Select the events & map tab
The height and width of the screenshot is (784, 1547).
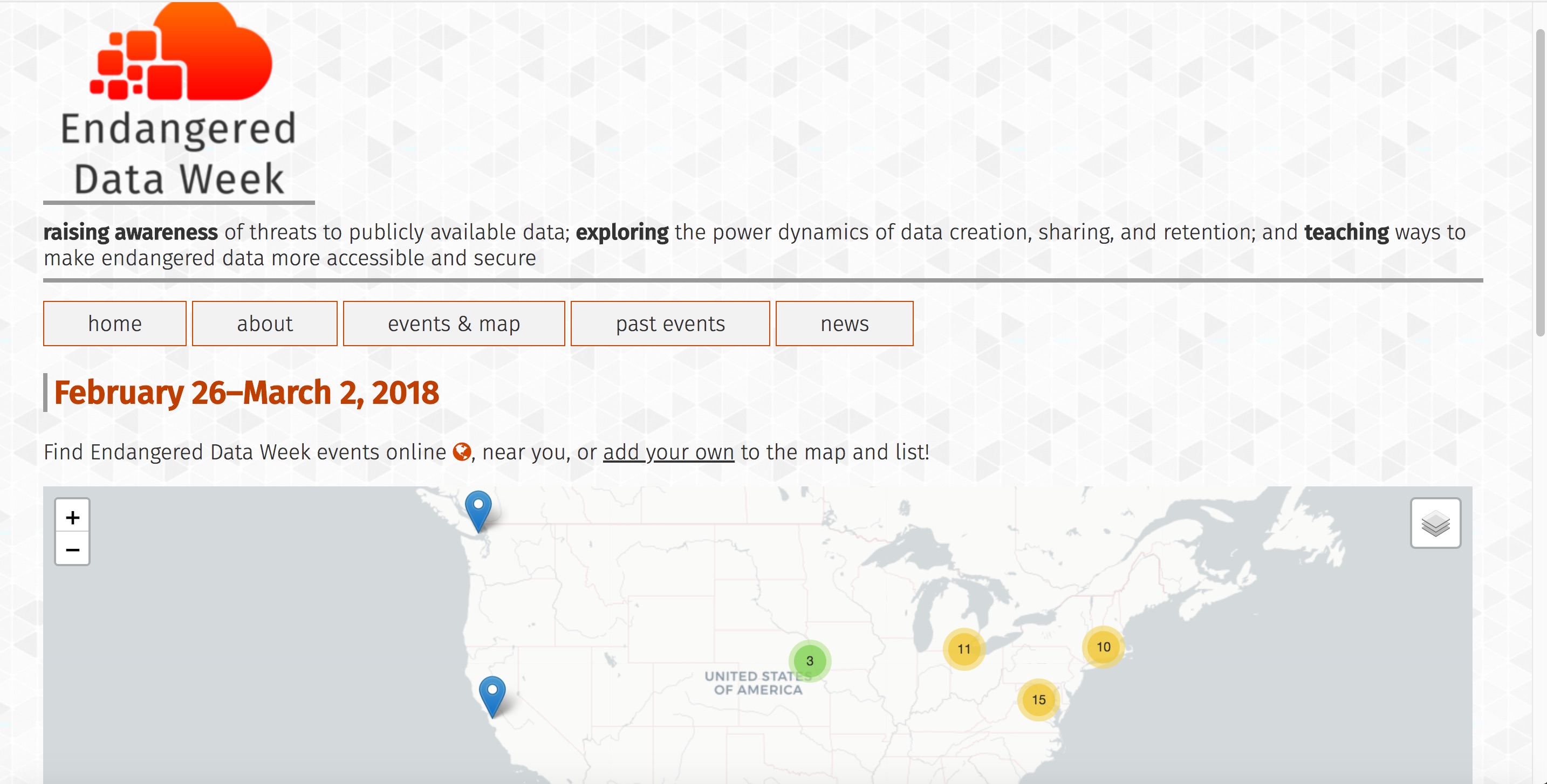(454, 324)
